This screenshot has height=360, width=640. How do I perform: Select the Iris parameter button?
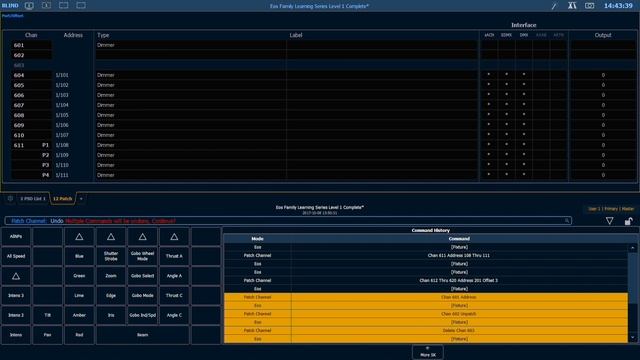click(x=111, y=315)
